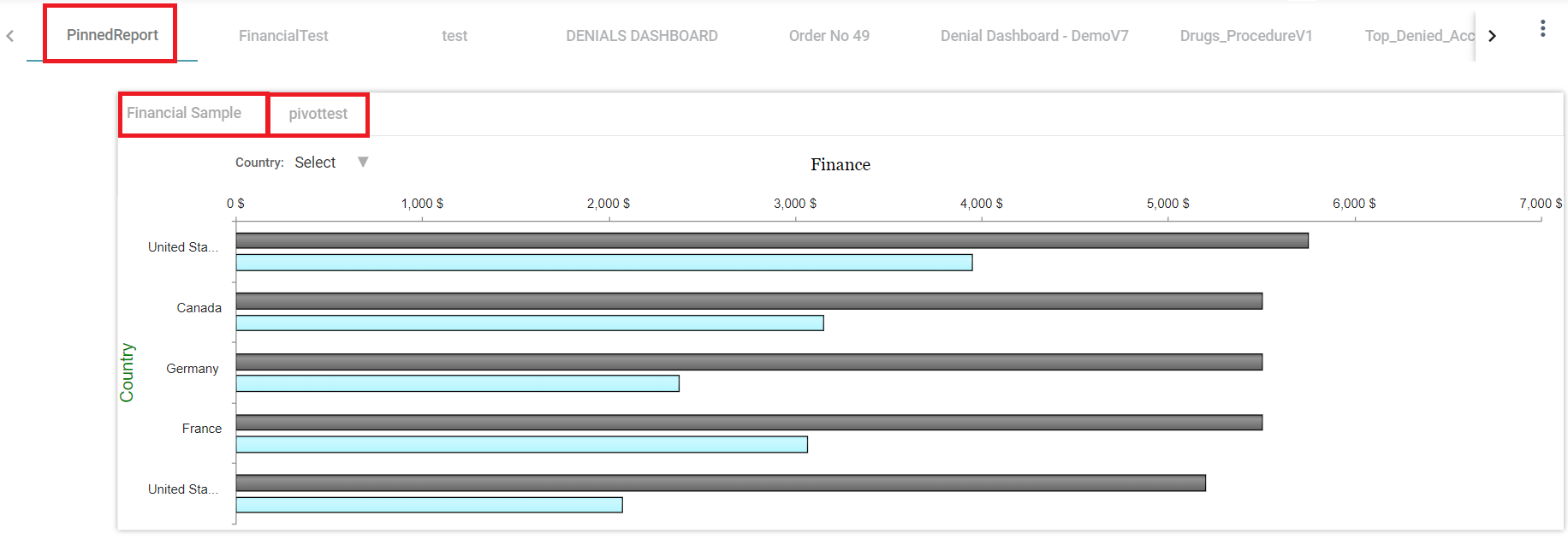Screen dimensions: 1568x557
Task: Click the Finance chart title
Action: 840,164
